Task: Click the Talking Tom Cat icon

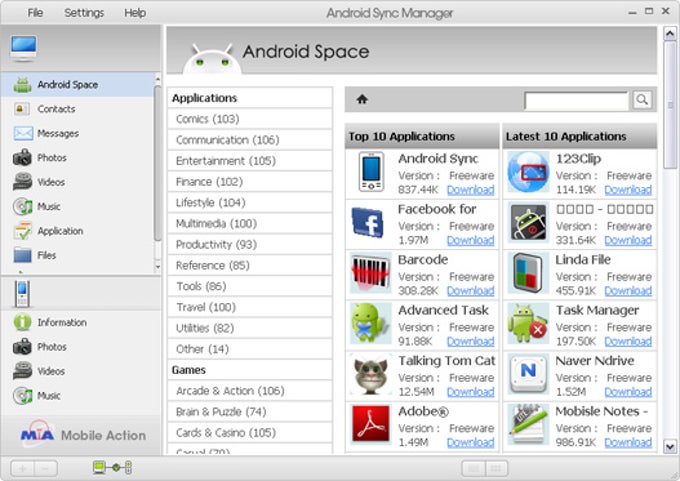Action: click(370, 374)
